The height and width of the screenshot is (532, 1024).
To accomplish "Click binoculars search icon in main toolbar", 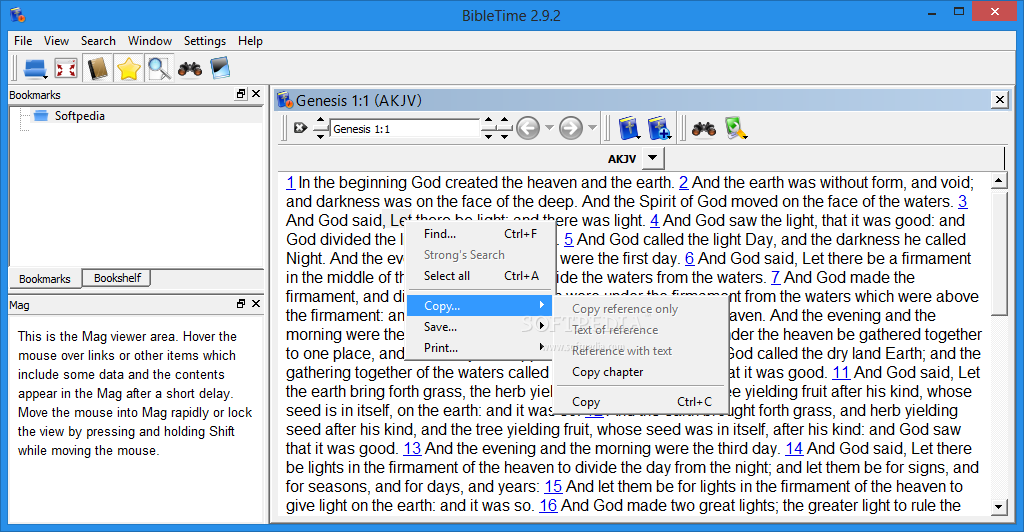I will [190, 69].
